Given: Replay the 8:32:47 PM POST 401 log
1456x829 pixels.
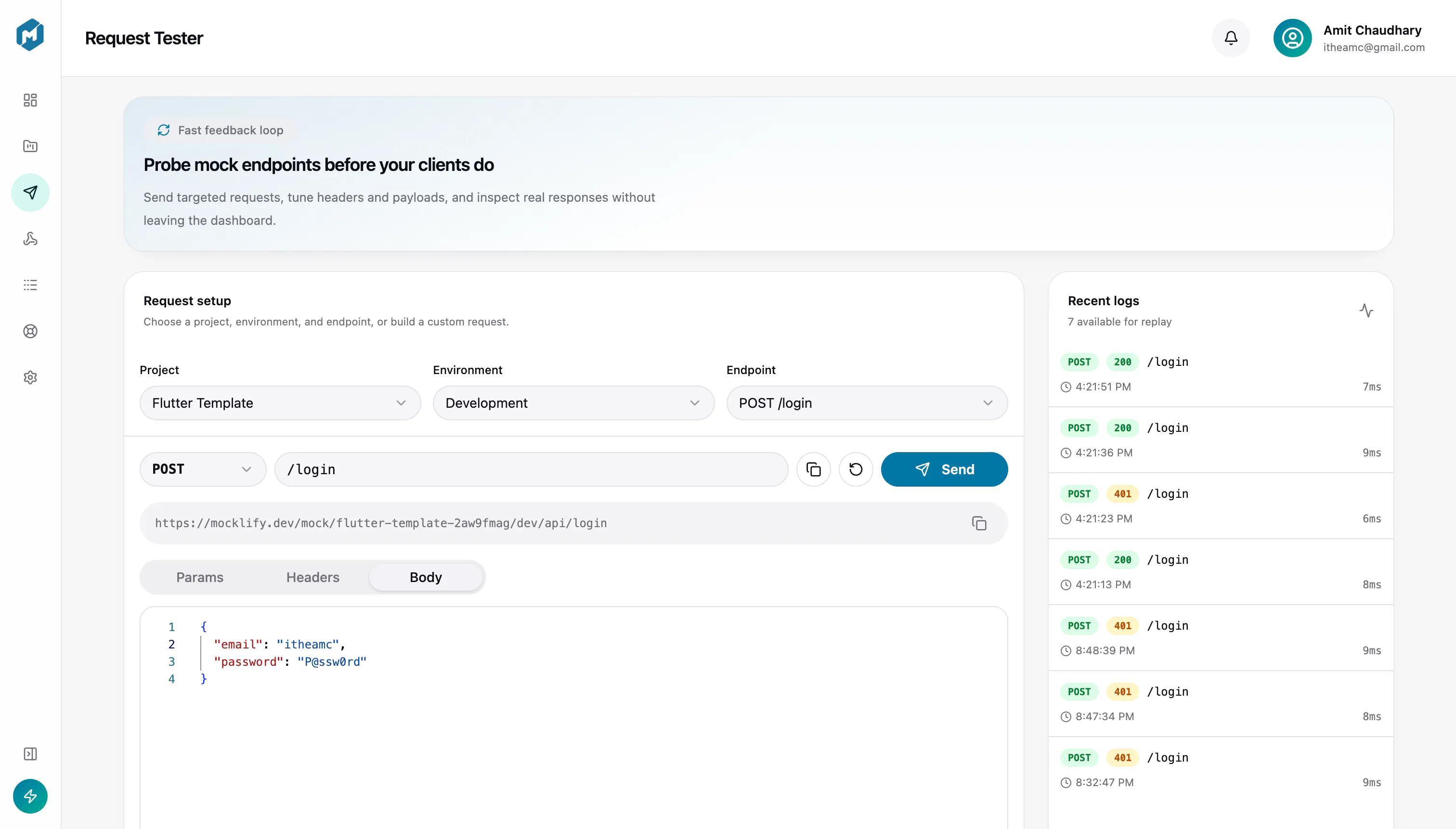Looking at the screenshot, I should click(x=1220, y=770).
